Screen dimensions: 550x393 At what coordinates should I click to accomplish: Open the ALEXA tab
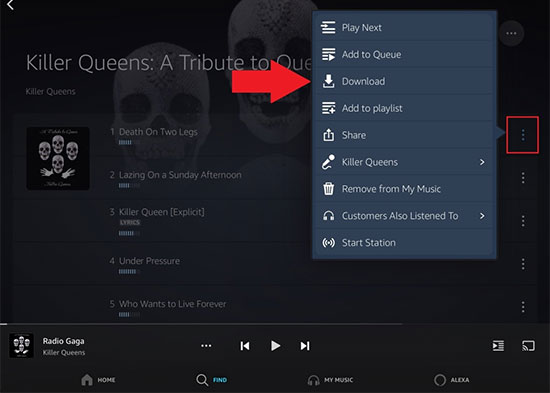pos(451,380)
